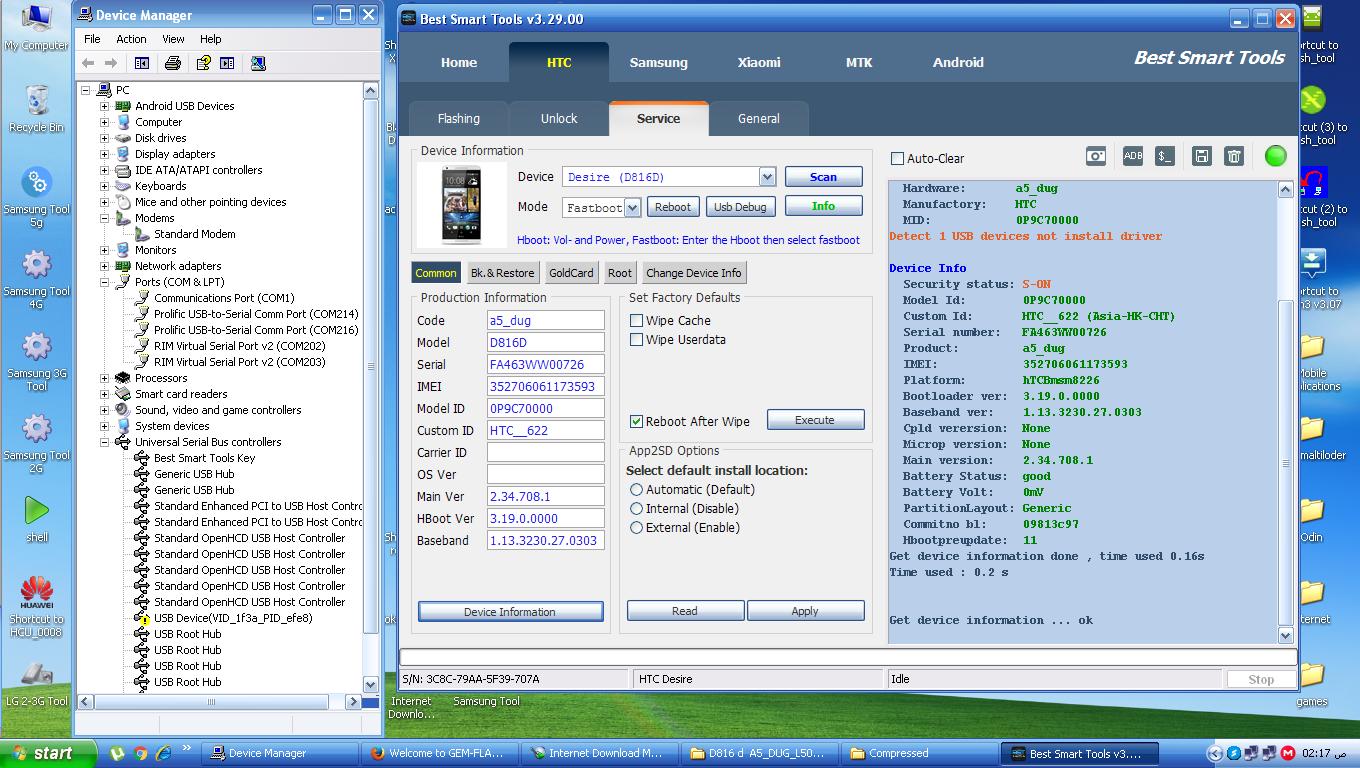Clear the log with the trash icon
1360x768 pixels.
coord(1235,156)
